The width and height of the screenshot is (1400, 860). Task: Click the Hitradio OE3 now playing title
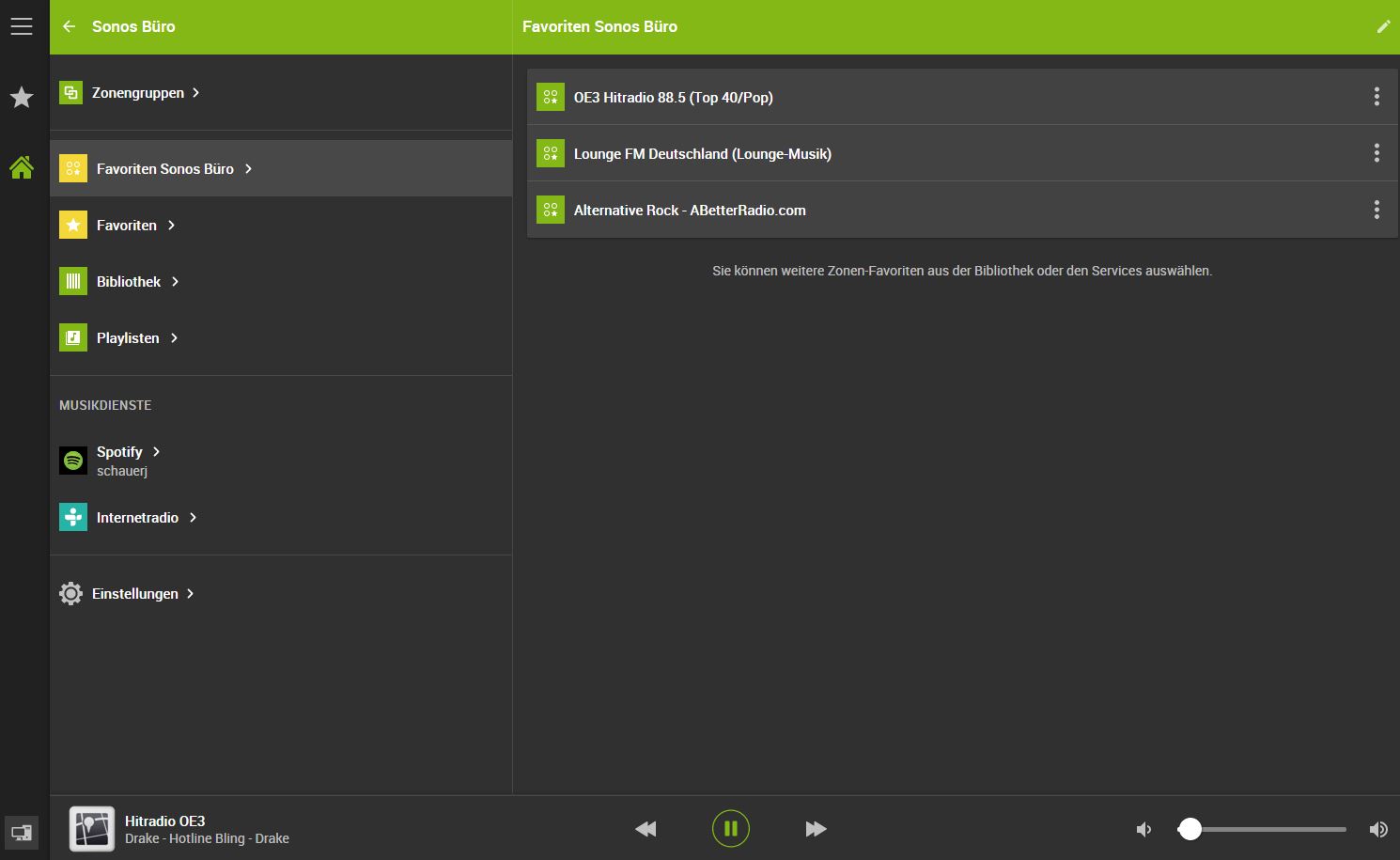pos(164,821)
